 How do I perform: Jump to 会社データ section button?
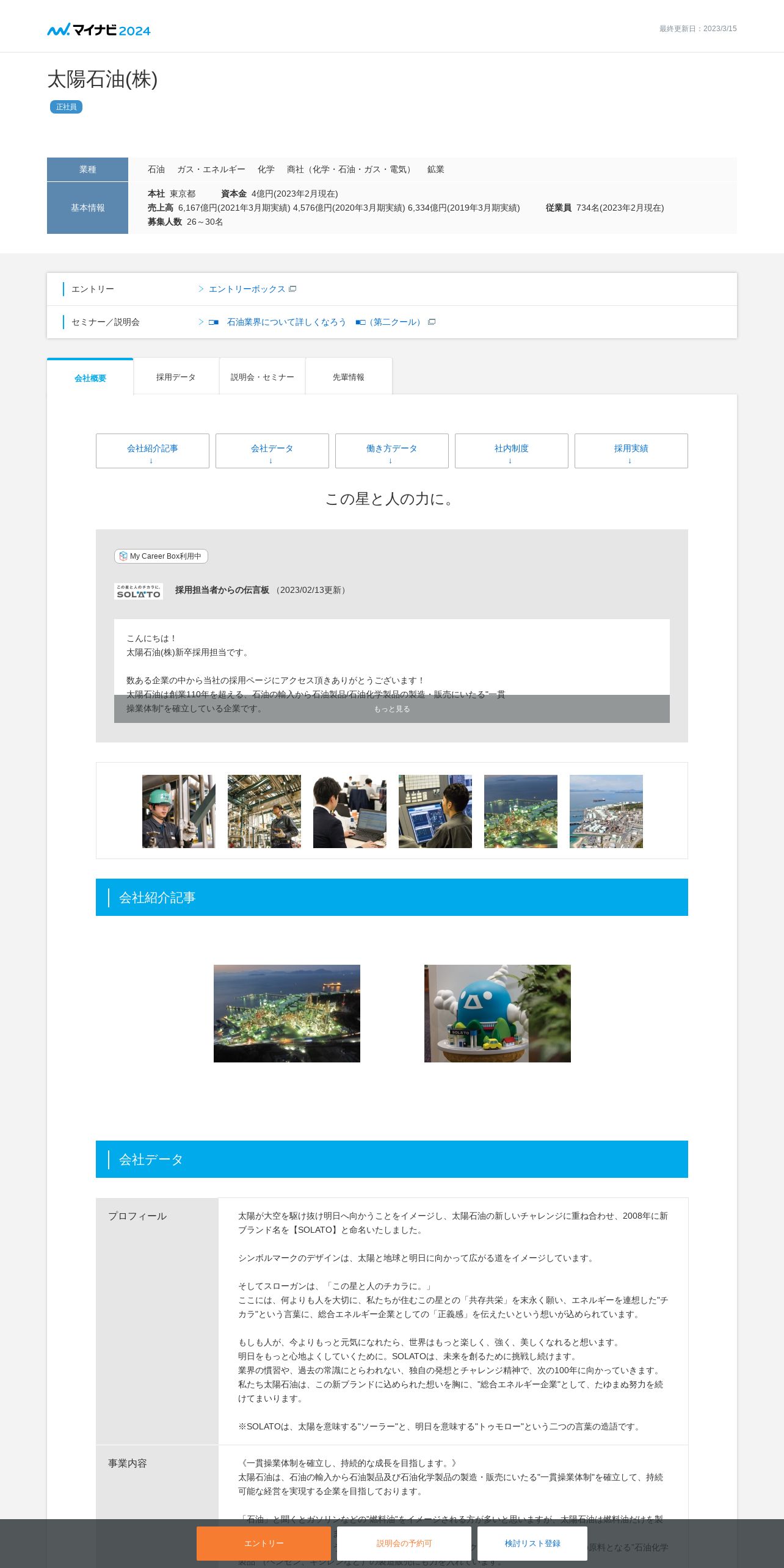pos(272,451)
